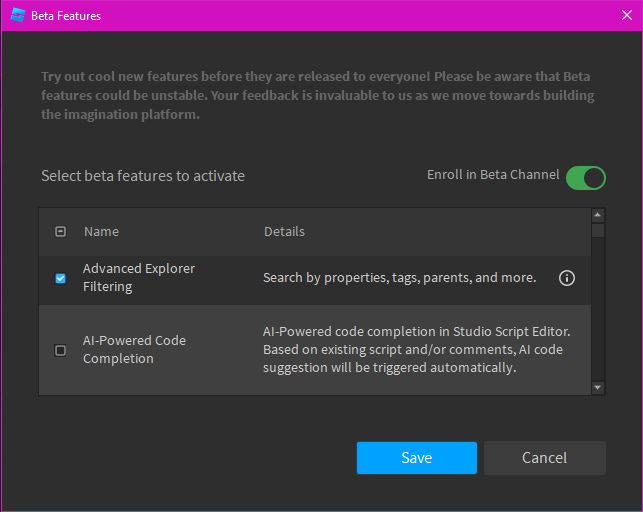643x512 pixels.
Task: Click the Name column header
Action: click(x=101, y=232)
